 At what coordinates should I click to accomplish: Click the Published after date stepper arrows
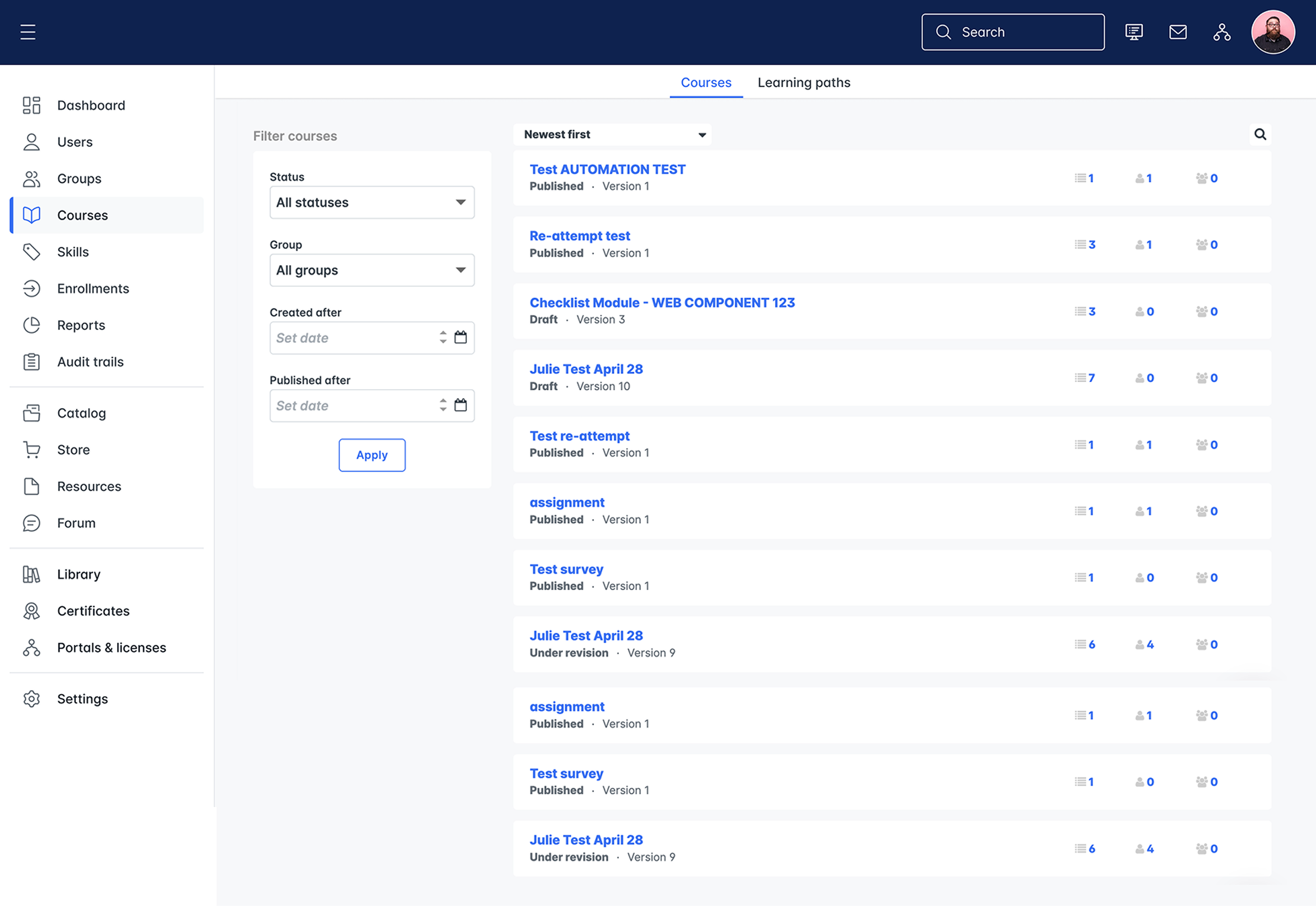tap(443, 405)
